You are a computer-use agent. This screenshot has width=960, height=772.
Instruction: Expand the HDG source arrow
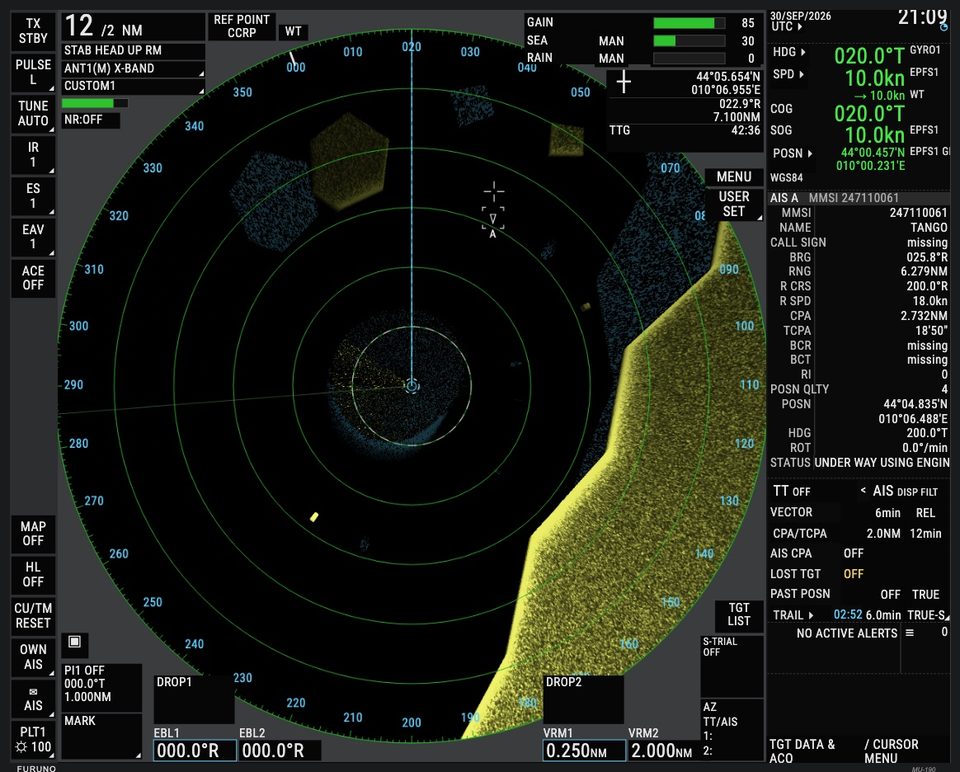[803, 52]
